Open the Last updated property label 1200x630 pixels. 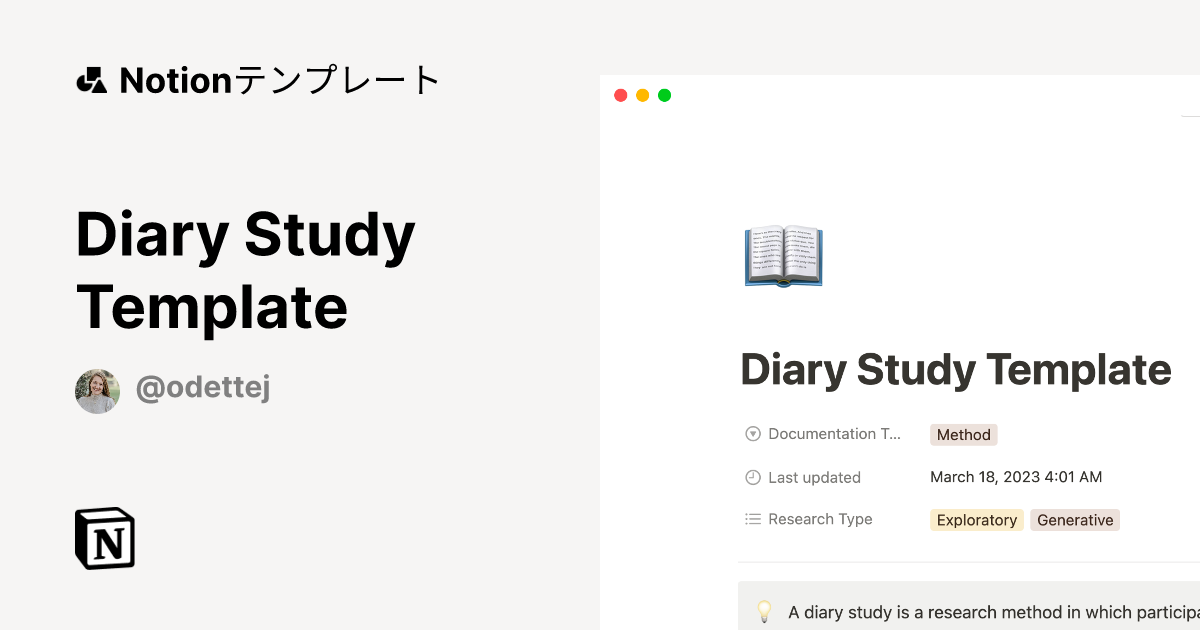point(814,477)
